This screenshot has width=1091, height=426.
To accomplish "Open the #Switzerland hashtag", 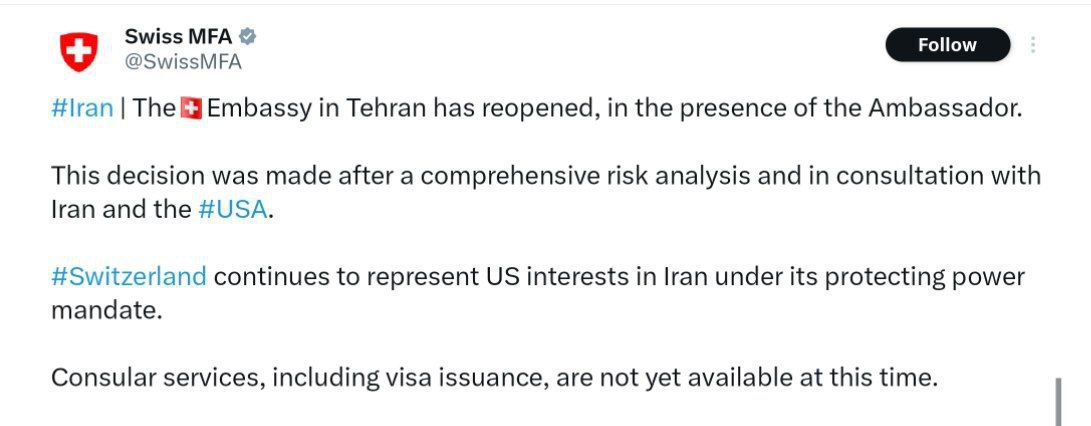I will click(x=129, y=276).
